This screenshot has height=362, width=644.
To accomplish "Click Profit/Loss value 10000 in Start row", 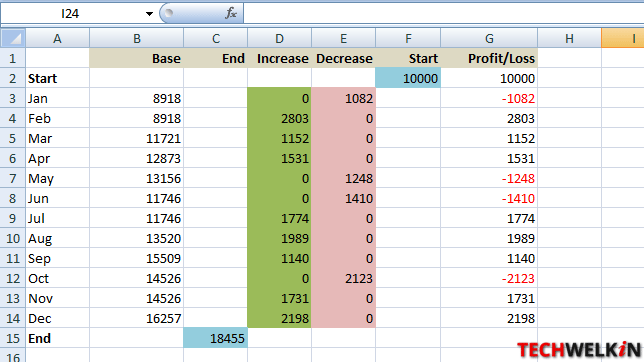I will tap(518, 78).
